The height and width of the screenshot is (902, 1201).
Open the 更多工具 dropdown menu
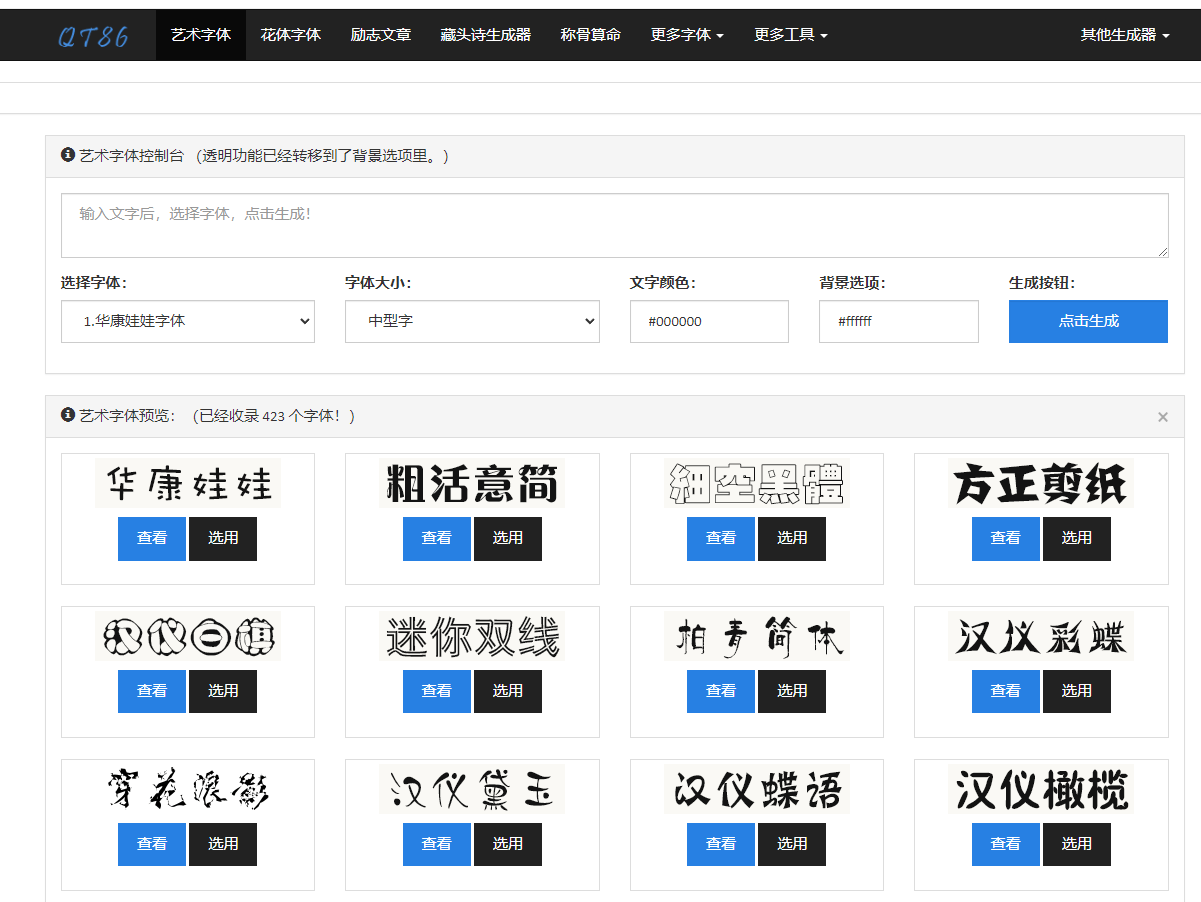790,34
